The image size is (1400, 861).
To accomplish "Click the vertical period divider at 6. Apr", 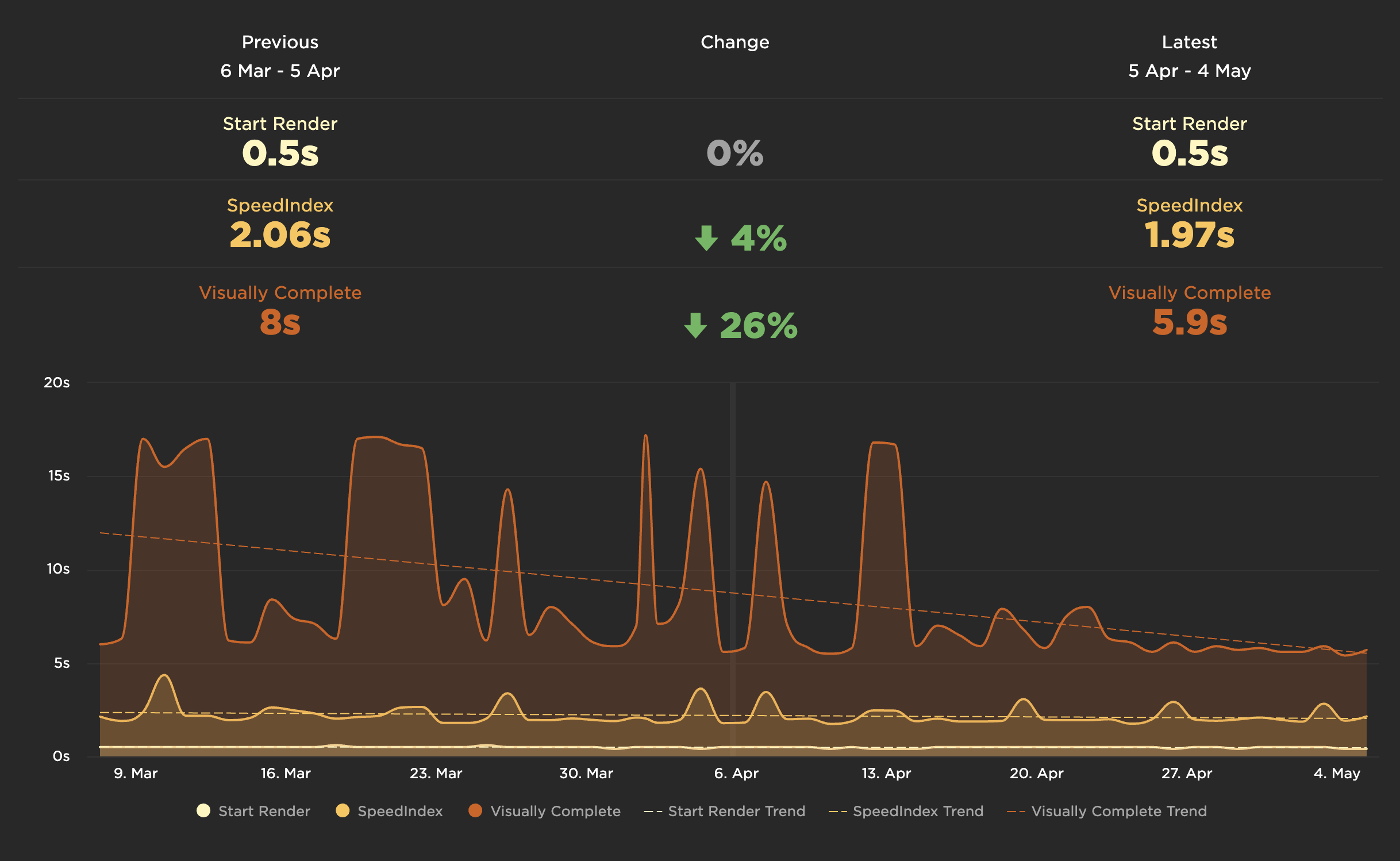I will pyautogui.click(x=733, y=569).
